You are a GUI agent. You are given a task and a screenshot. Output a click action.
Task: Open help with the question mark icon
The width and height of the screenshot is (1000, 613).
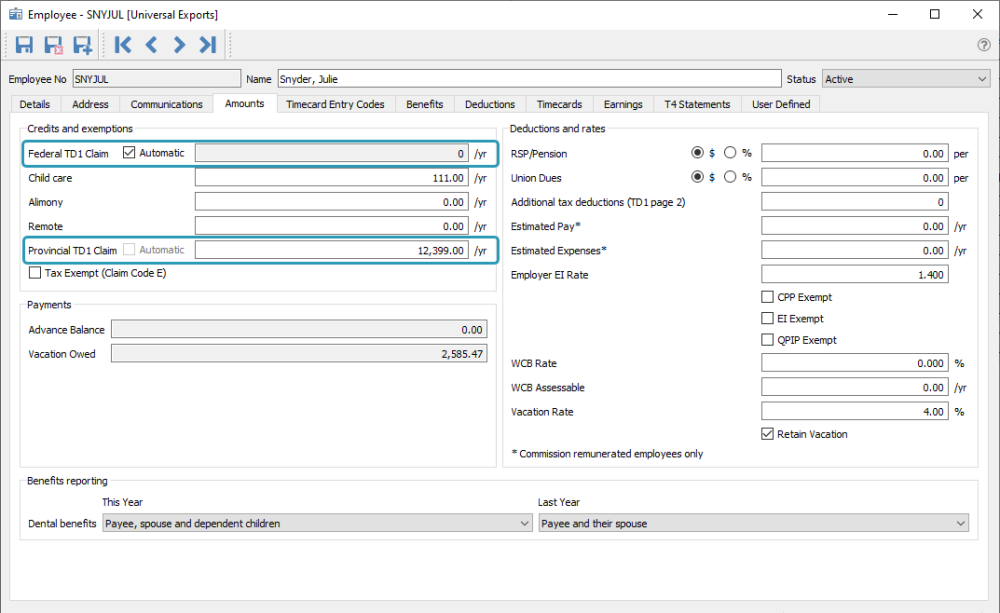(983, 45)
